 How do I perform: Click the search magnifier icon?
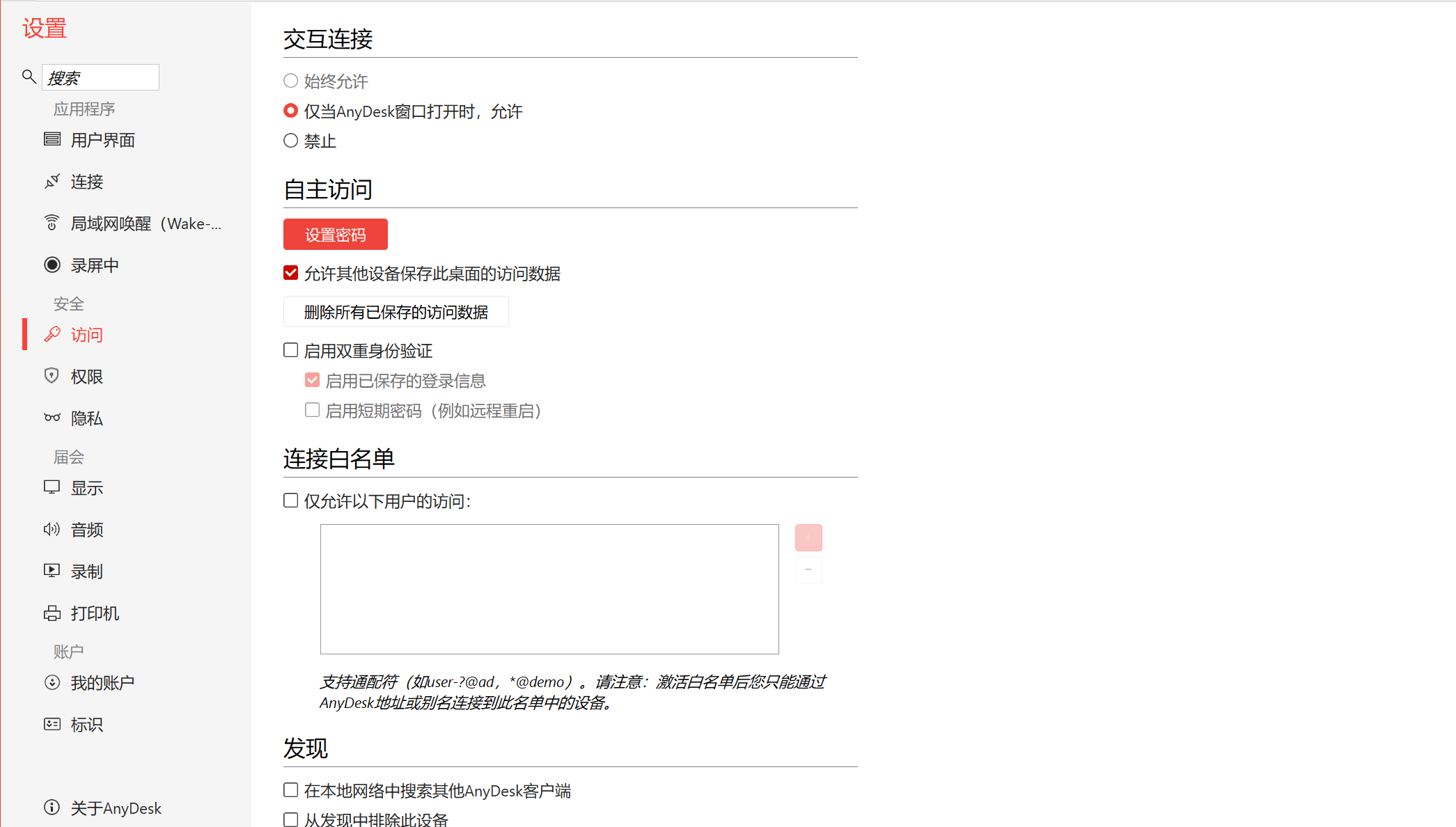[29, 77]
